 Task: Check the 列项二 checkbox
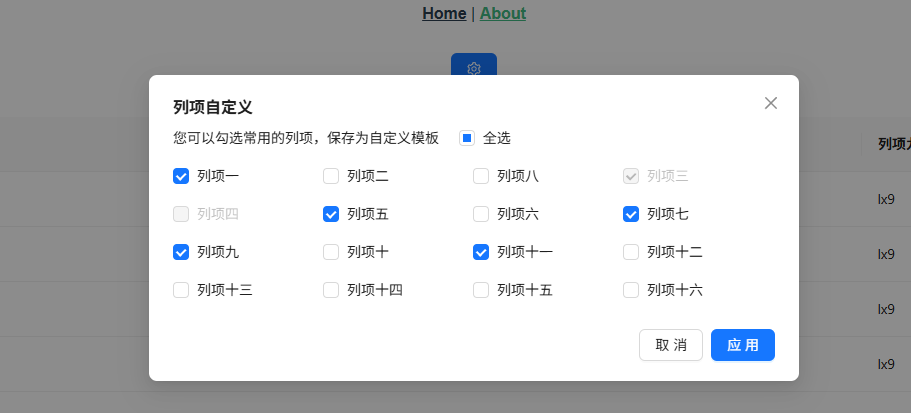click(331, 176)
